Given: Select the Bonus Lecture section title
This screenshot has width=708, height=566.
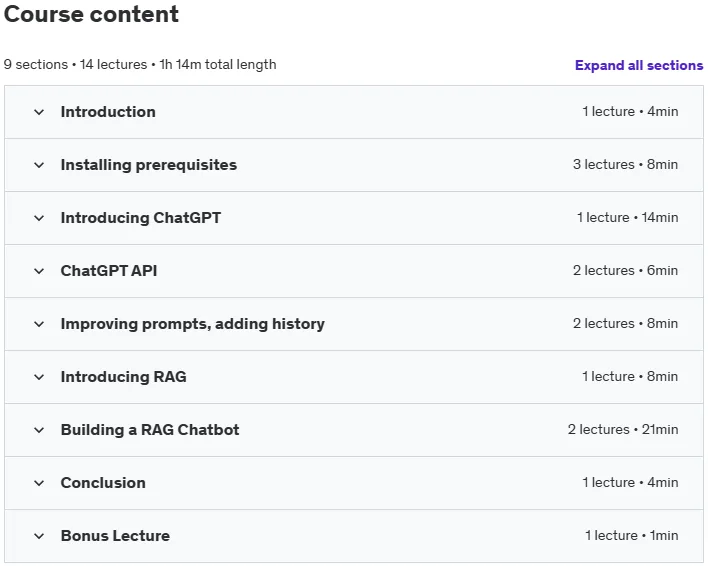Looking at the screenshot, I should [x=115, y=536].
